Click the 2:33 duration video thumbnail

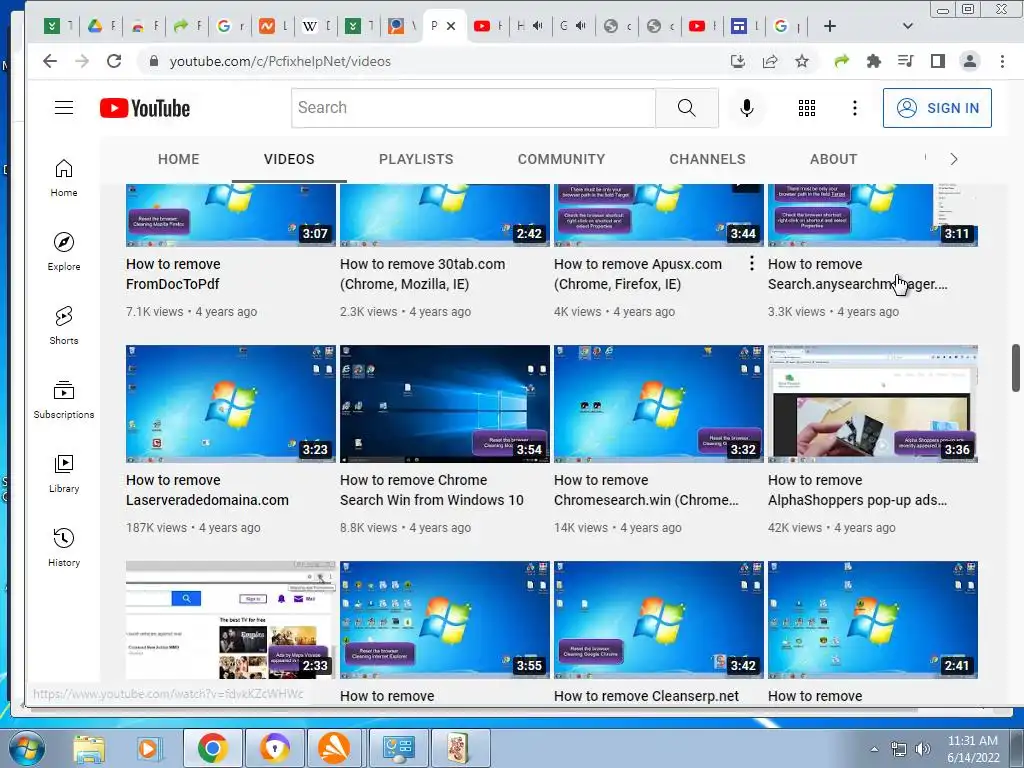click(x=231, y=620)
